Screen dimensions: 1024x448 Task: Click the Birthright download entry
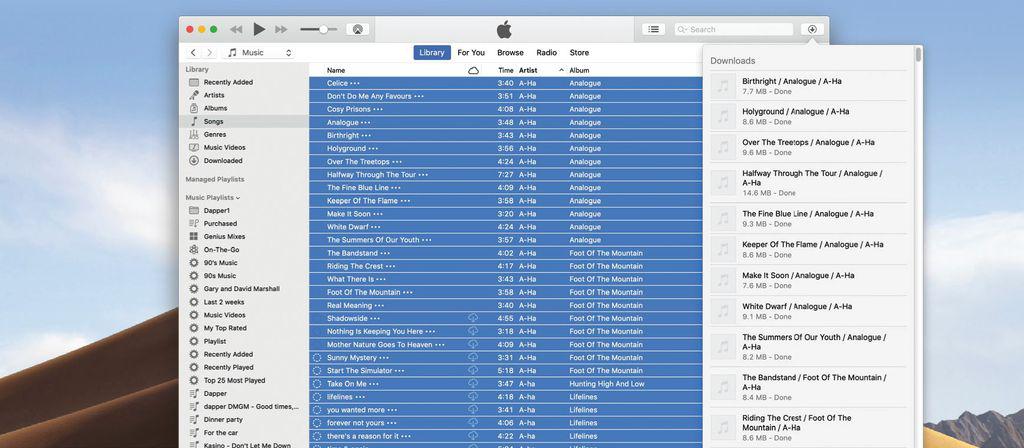click(808, 86)
